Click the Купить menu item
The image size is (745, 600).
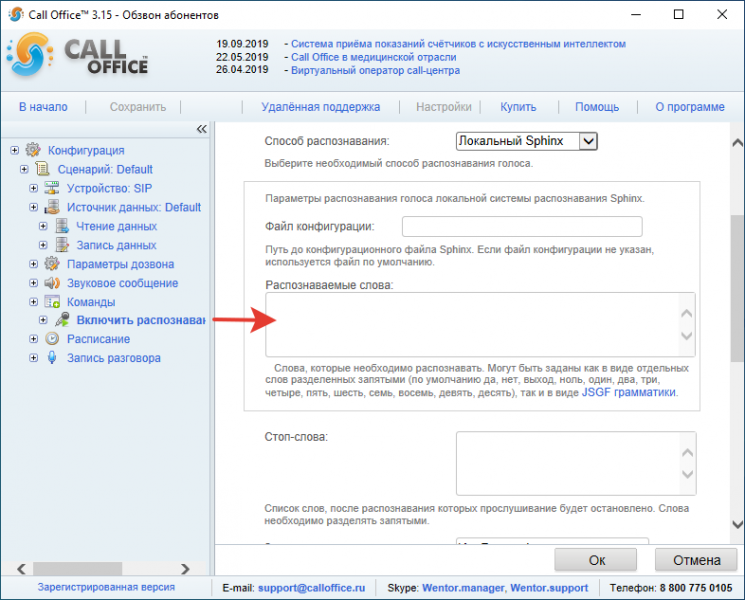518,107
